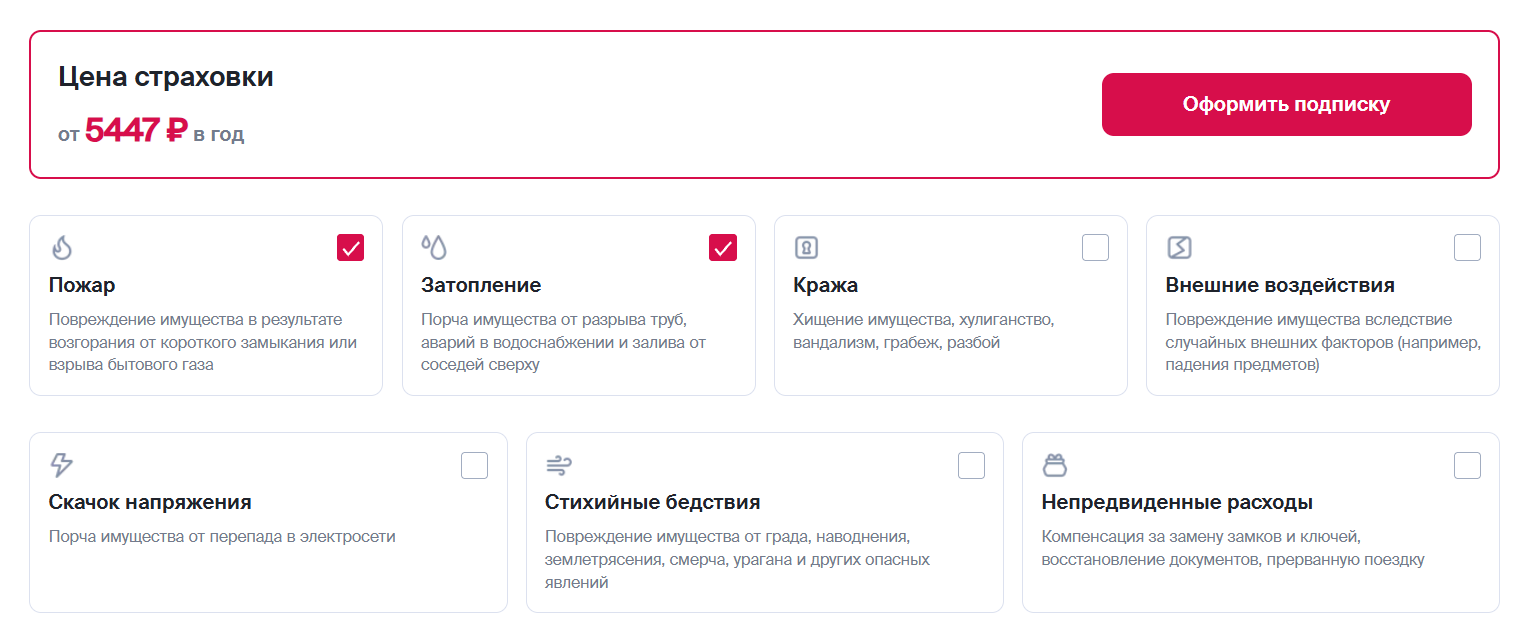Viewport: 1531px width, 638px height.
Task: Select the water drops icon for Затопление
Action: coord(432,247)
